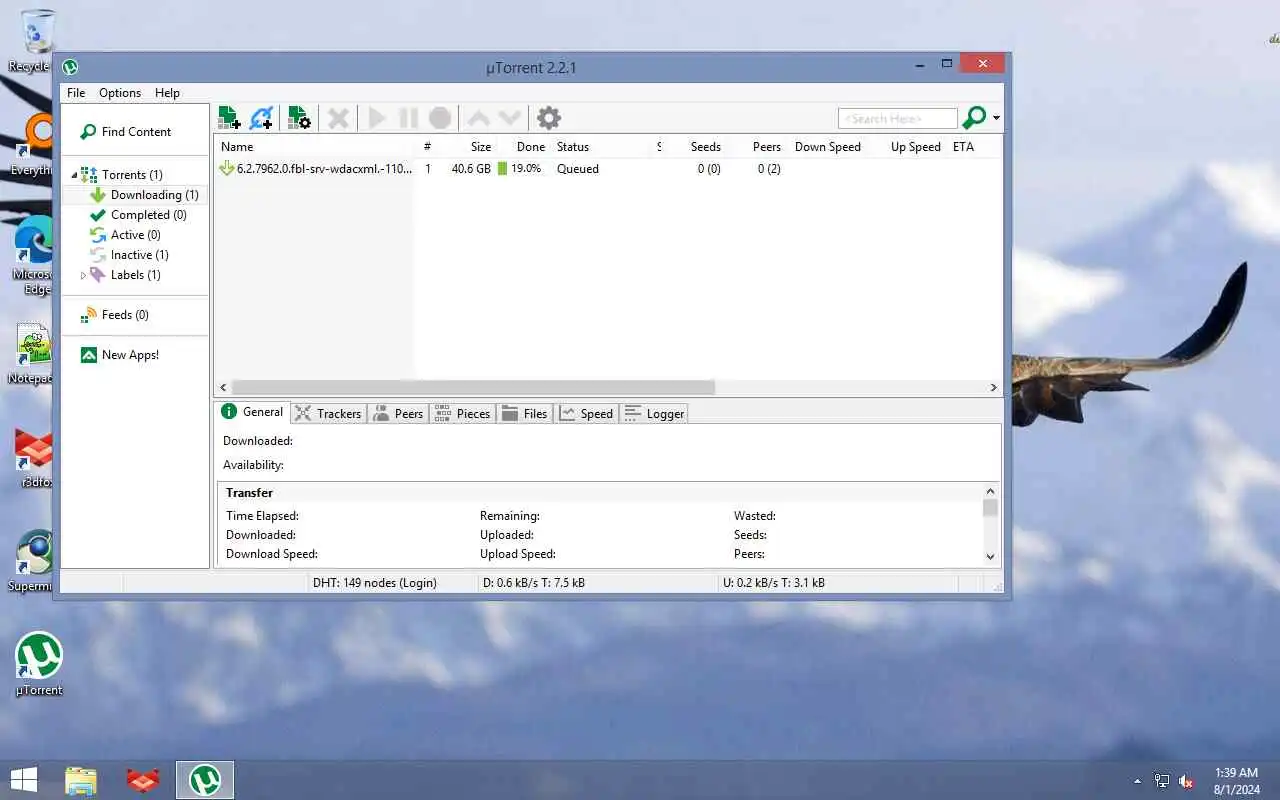The width and height of the screenshot is (1280, 800).
Task: Click the details pane scroll down arrow
Action: click(x=991, y=556)
